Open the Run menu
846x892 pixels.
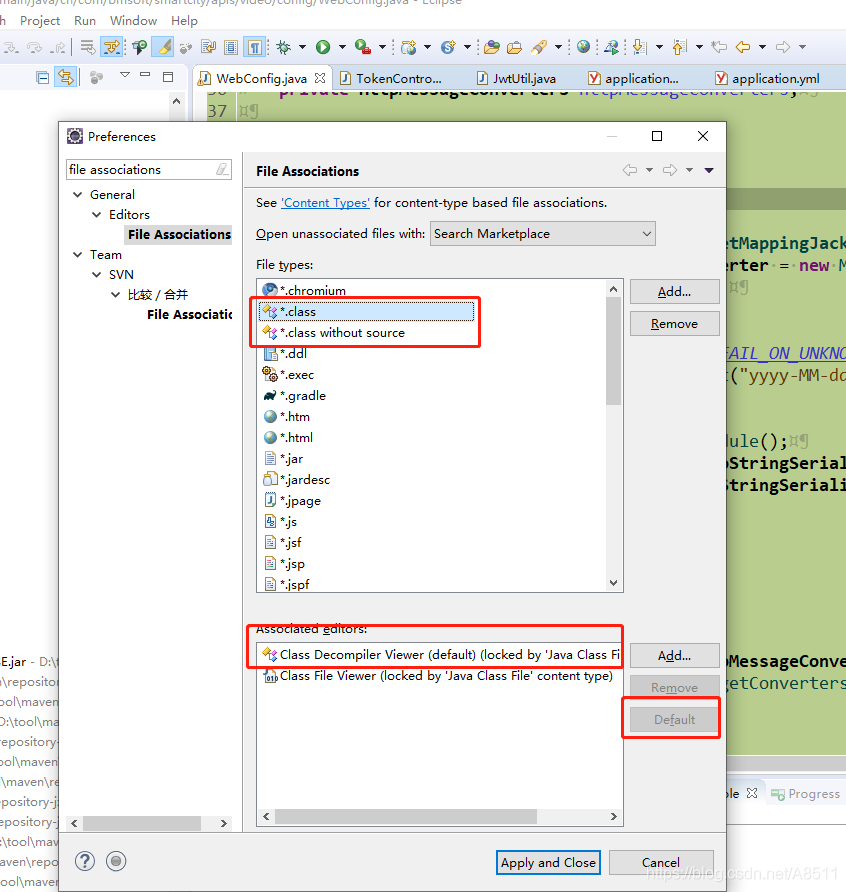click(85, 21)
